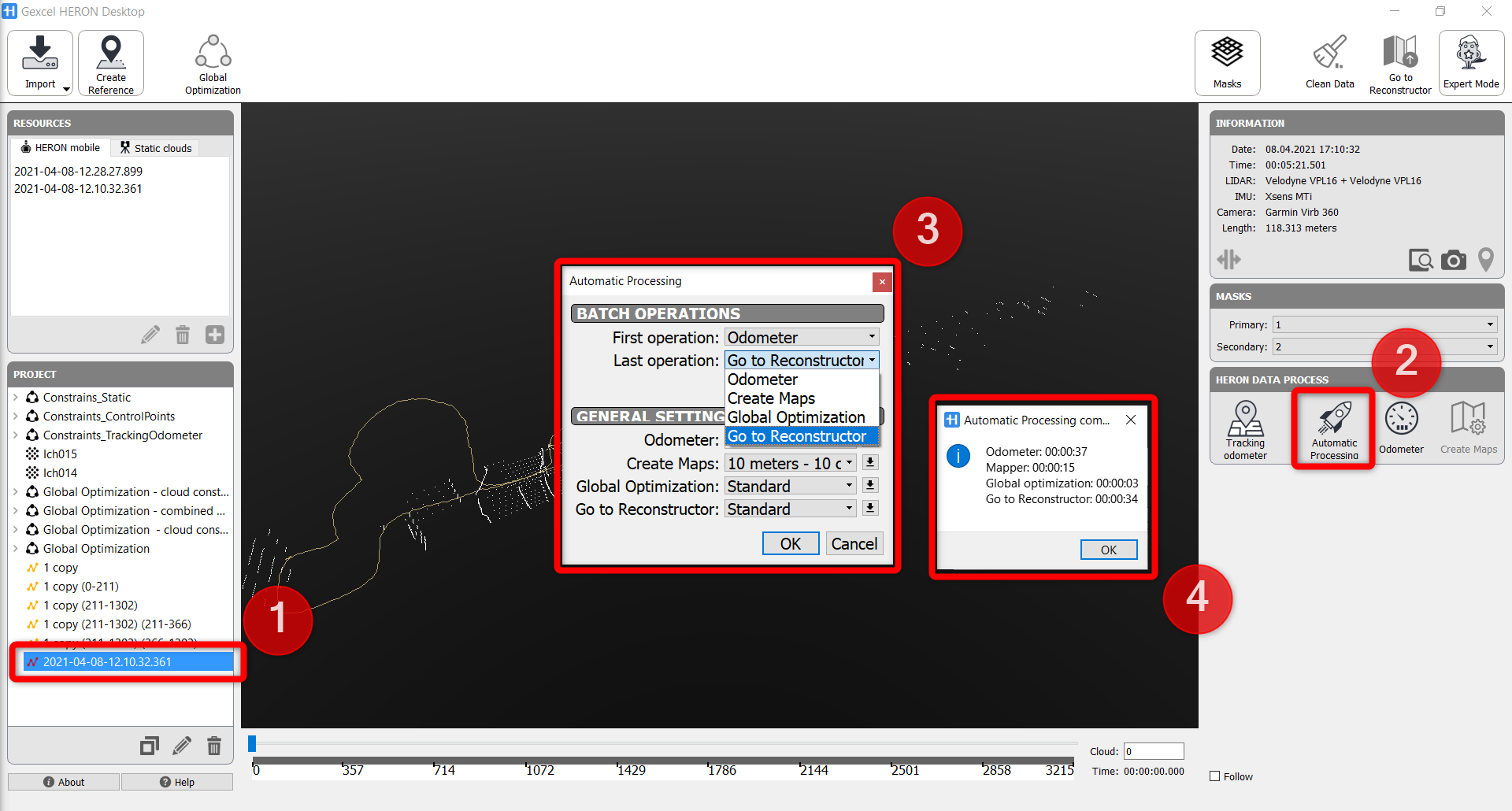1512x811 pixels.
Task: Open the First operation dropdown
Action: click(x=802, y=337)
